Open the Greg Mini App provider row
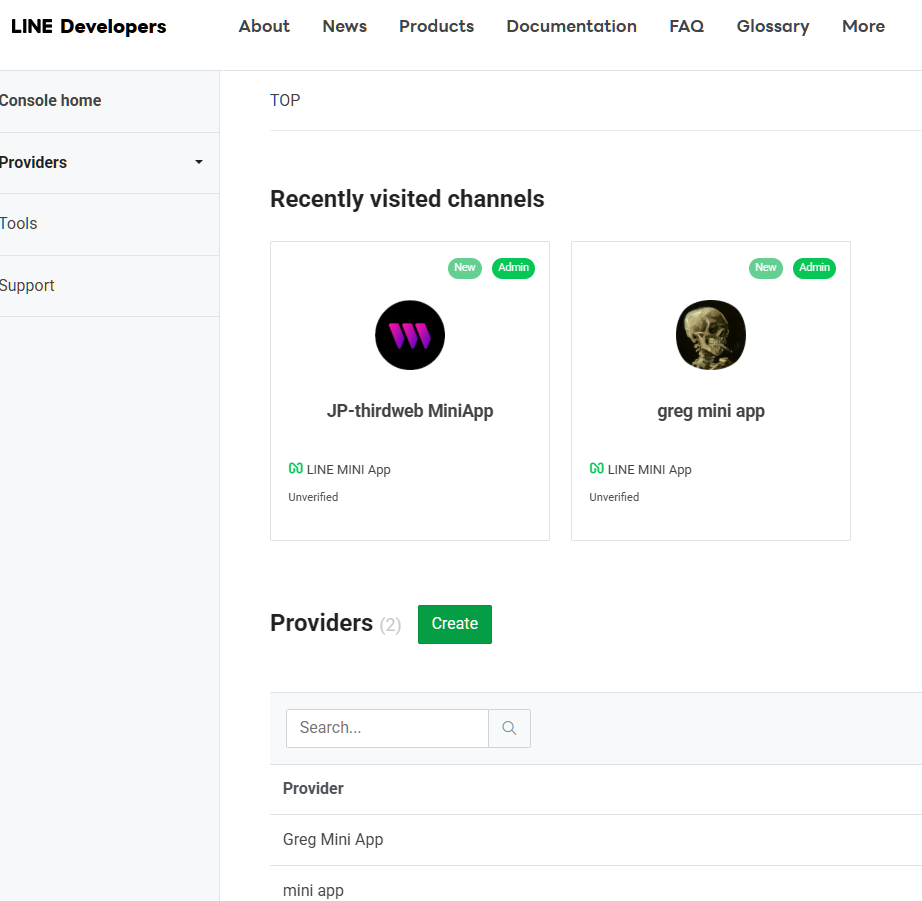This screenshot has width=922, height=901. (x=596, y=840)
